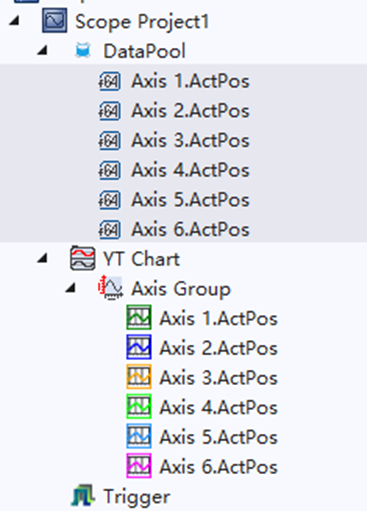Open the Trigger tree item
Viewport: 367px width, 511px height.
pyautogui.click(x=137, y=496)
